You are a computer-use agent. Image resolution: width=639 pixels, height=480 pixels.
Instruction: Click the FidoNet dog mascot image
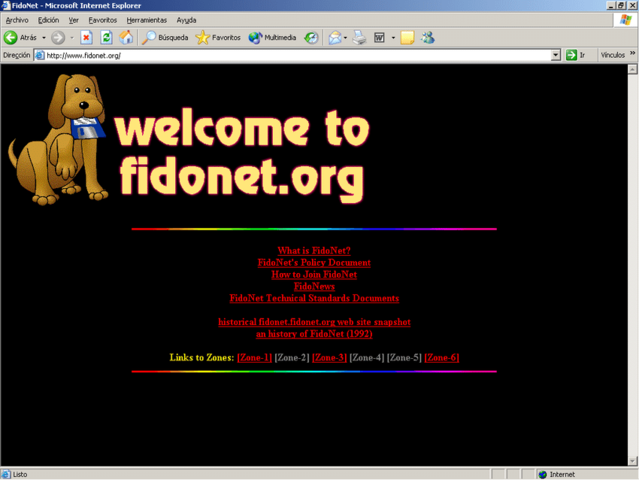tap(58, 139)
